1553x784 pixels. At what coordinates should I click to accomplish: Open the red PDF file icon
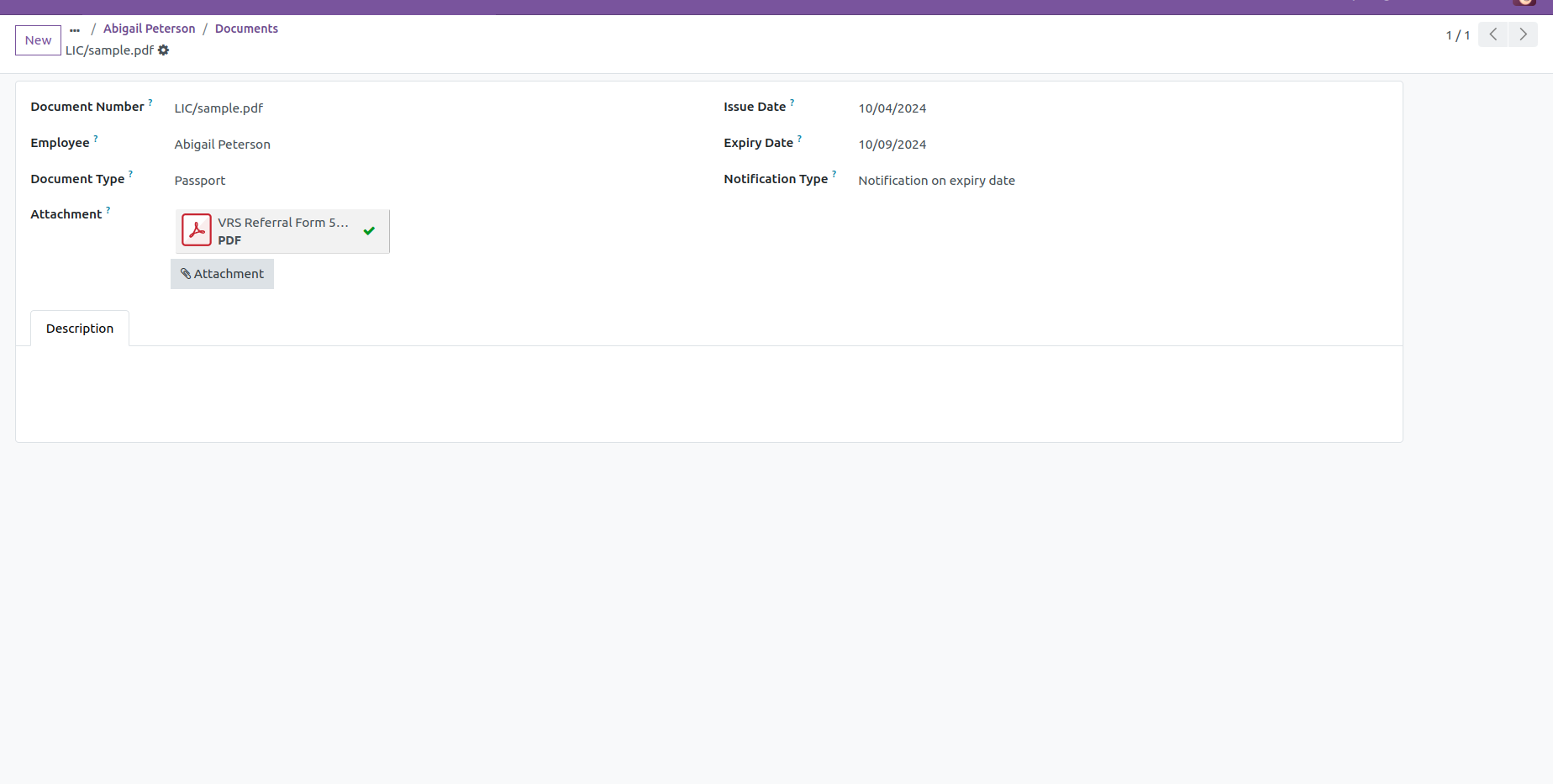click(x=197, y=230)
